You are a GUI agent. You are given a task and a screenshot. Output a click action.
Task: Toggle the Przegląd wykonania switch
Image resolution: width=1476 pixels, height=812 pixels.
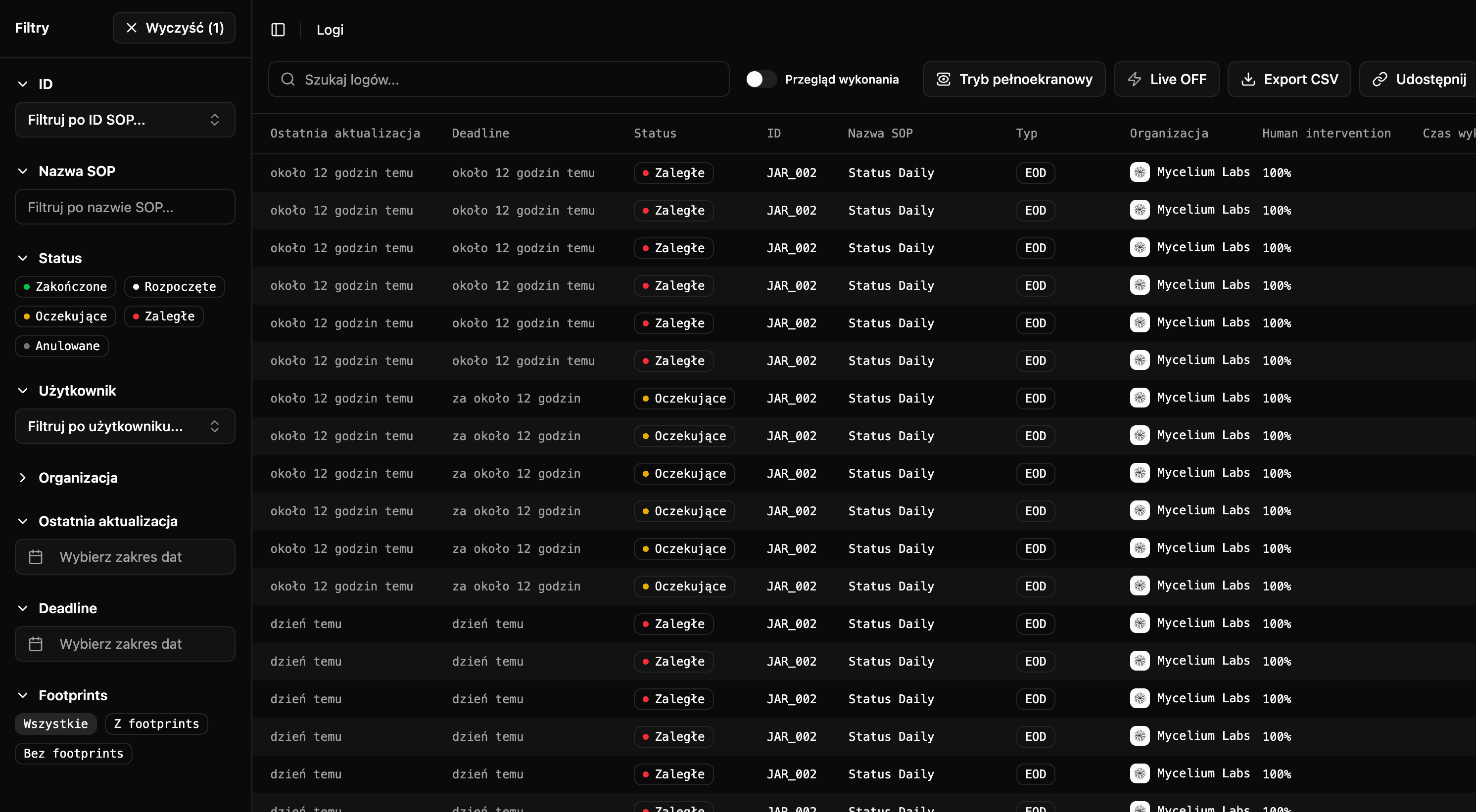(x=761, y=79)
